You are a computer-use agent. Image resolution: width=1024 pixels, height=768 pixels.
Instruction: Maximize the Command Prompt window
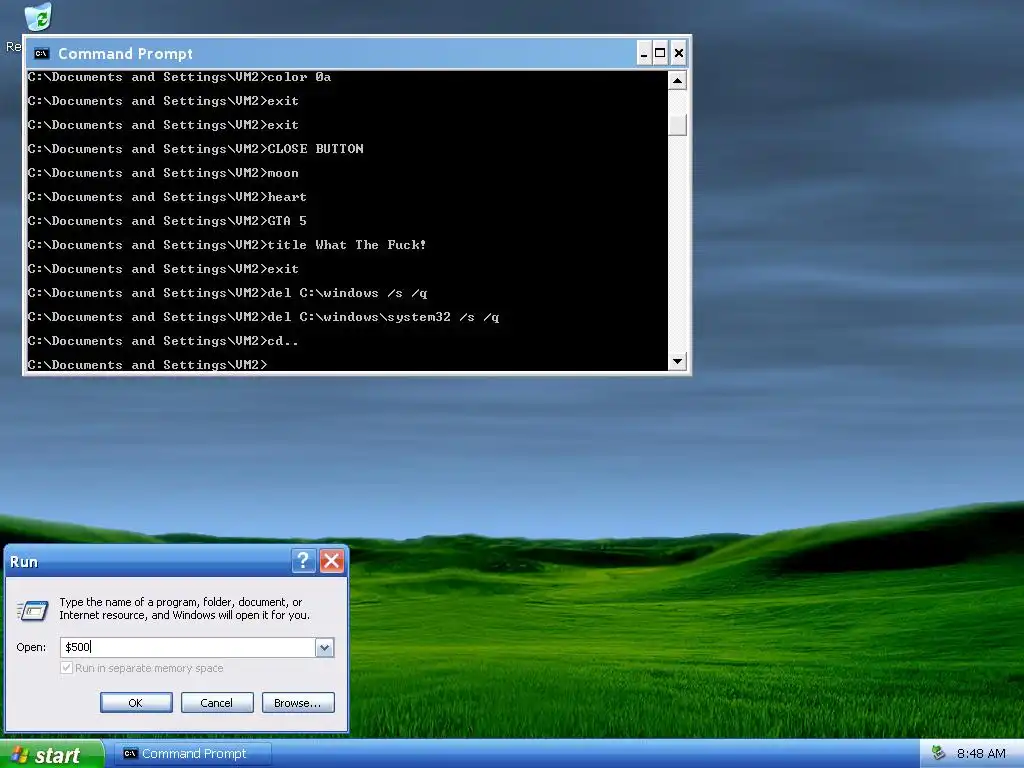(x=660, y=54)
